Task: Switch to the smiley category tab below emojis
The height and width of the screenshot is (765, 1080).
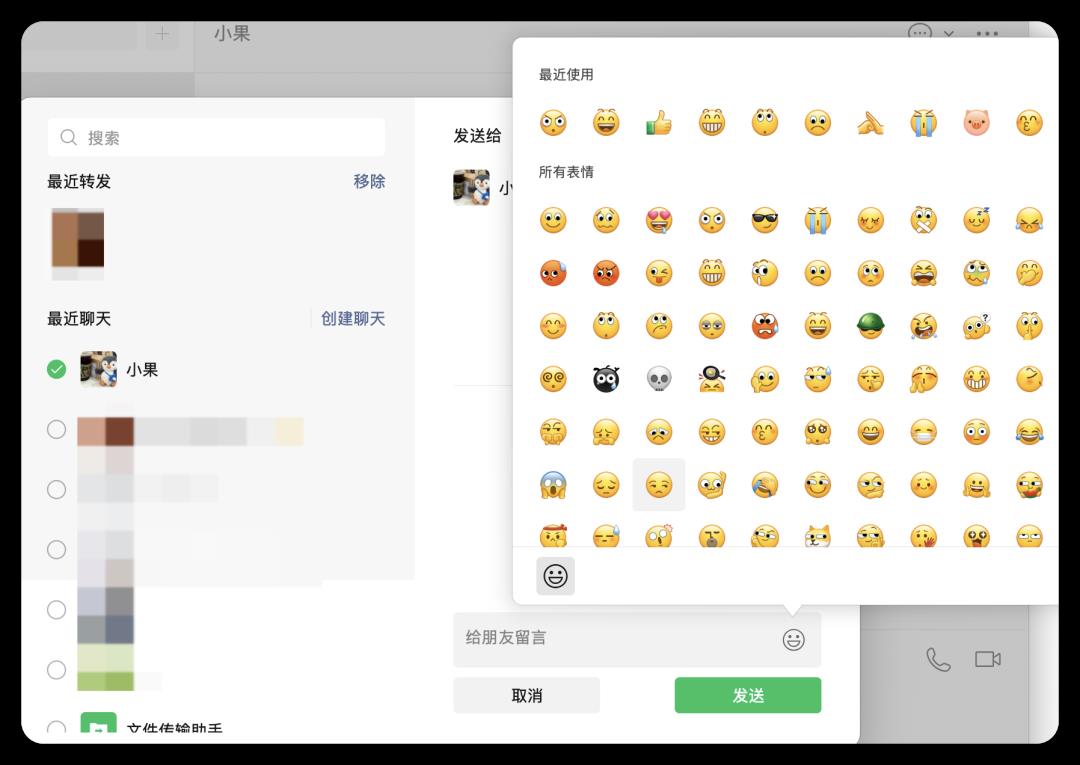Action: (x=555, y=576)
